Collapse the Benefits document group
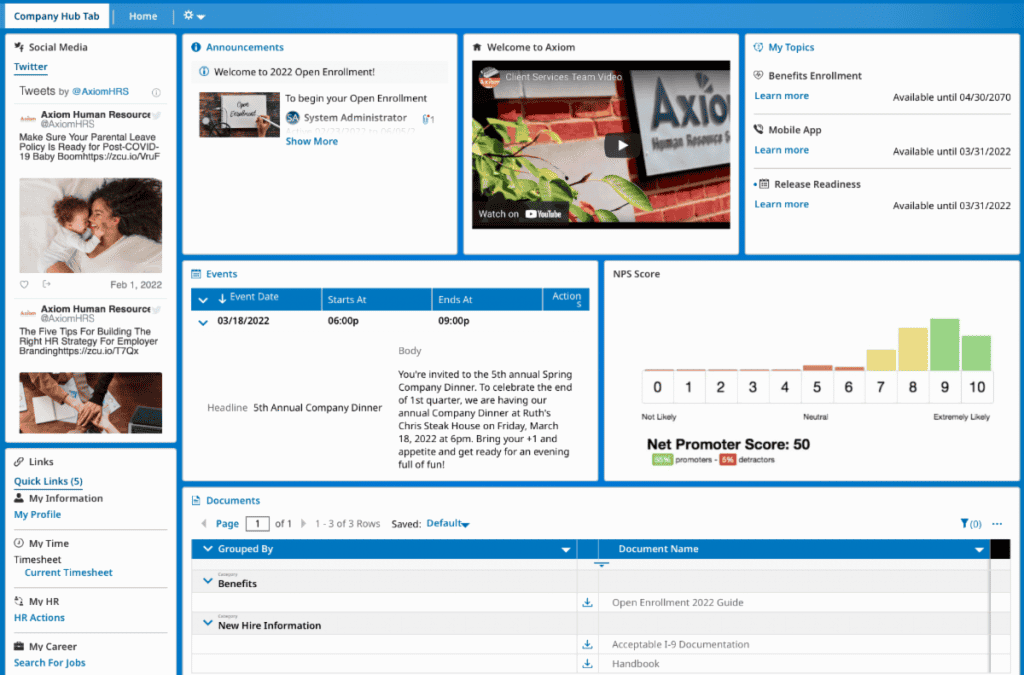 (207, 578)
